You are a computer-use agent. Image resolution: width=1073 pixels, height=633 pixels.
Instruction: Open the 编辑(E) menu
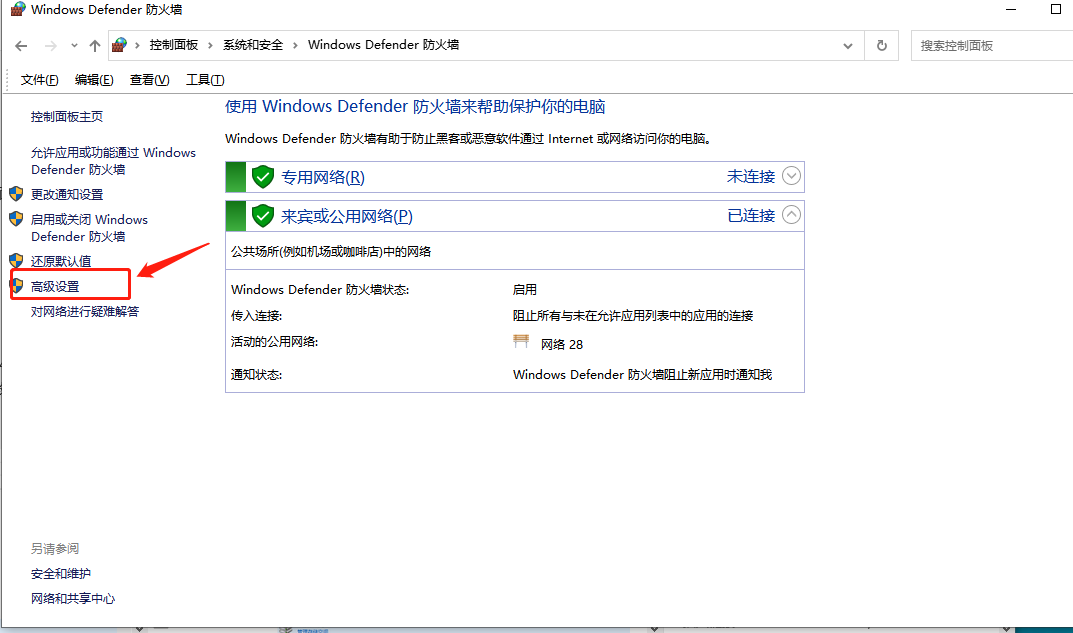click(94, 80)
